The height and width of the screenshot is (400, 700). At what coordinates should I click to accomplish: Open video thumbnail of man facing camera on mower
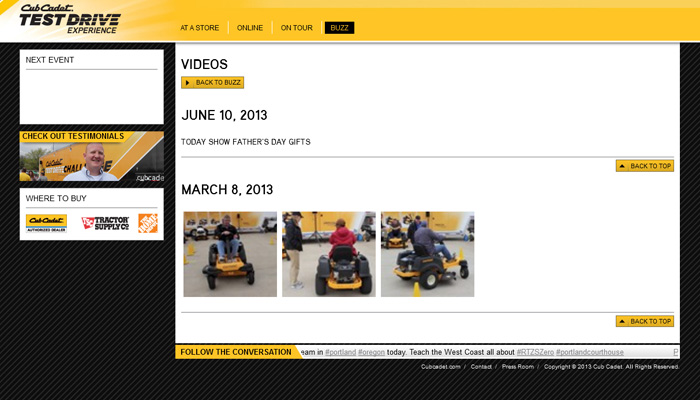click(230, 254)
